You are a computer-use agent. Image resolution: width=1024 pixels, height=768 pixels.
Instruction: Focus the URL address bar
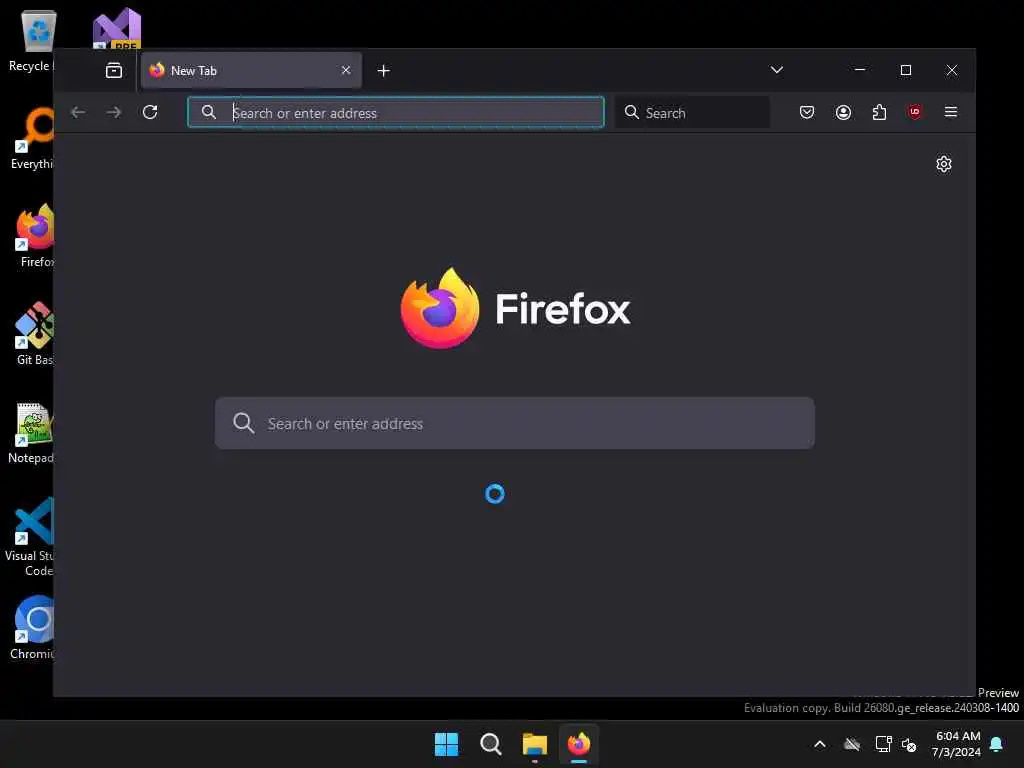pos(396,112)
